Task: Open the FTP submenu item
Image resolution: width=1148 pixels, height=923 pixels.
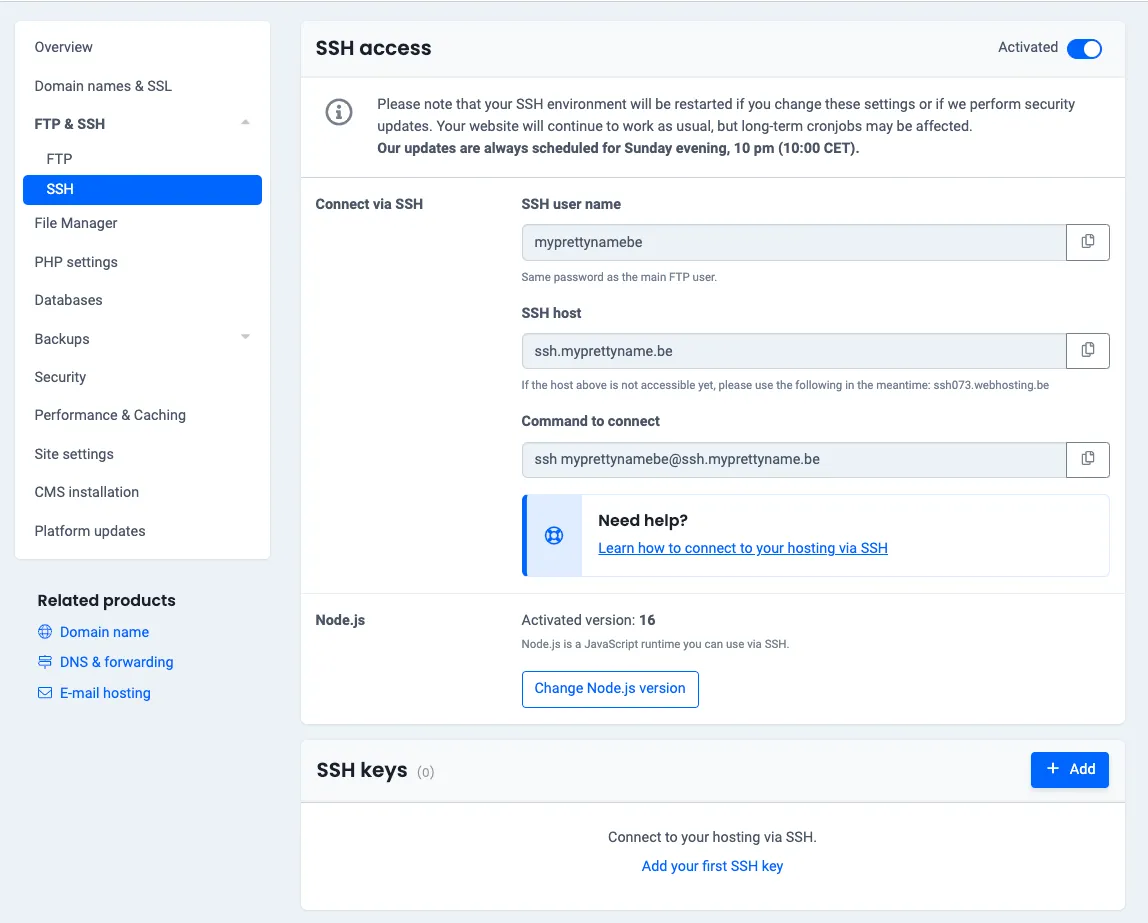Action: click(59, 159)
